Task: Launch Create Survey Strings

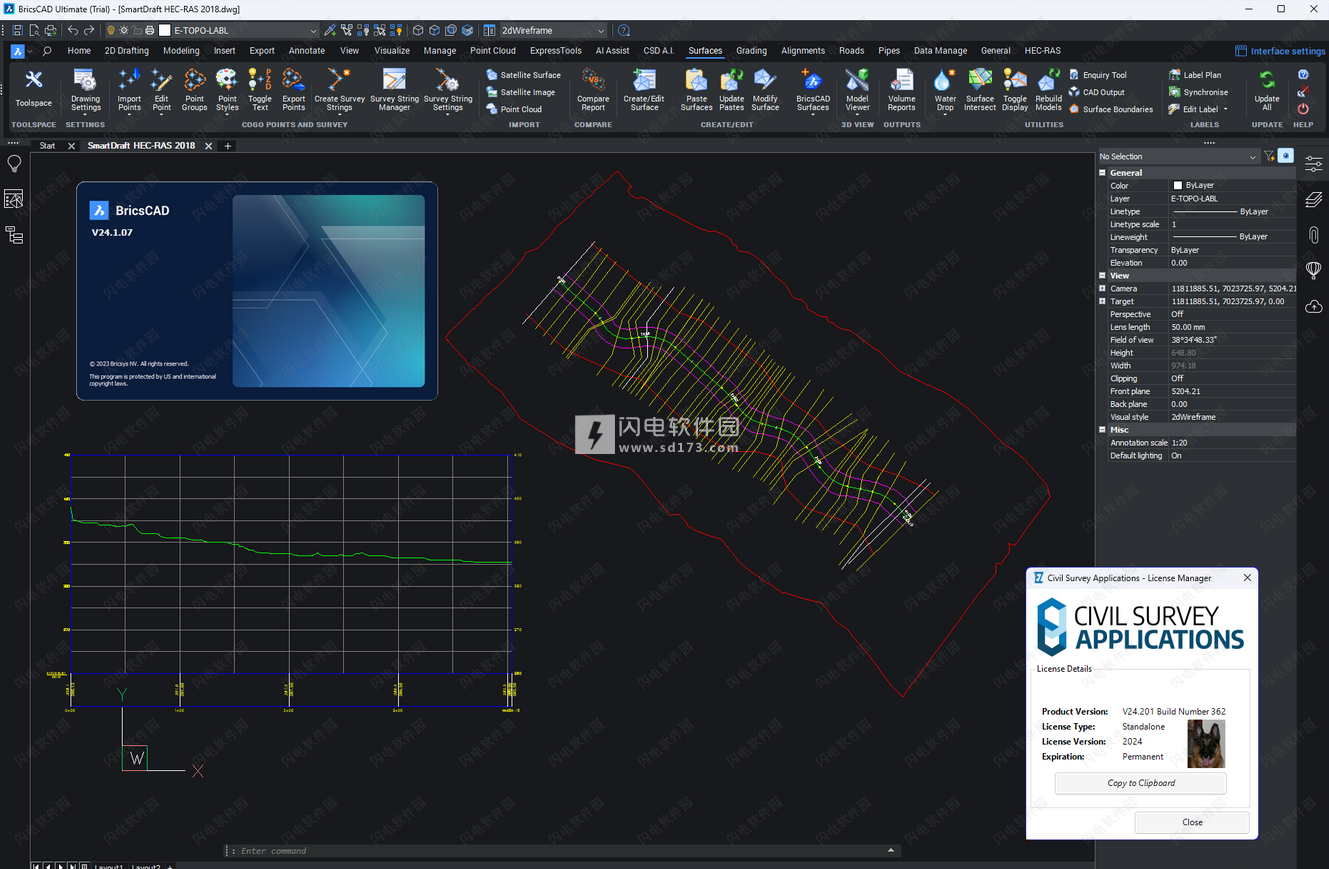Action: click(339, 90)
